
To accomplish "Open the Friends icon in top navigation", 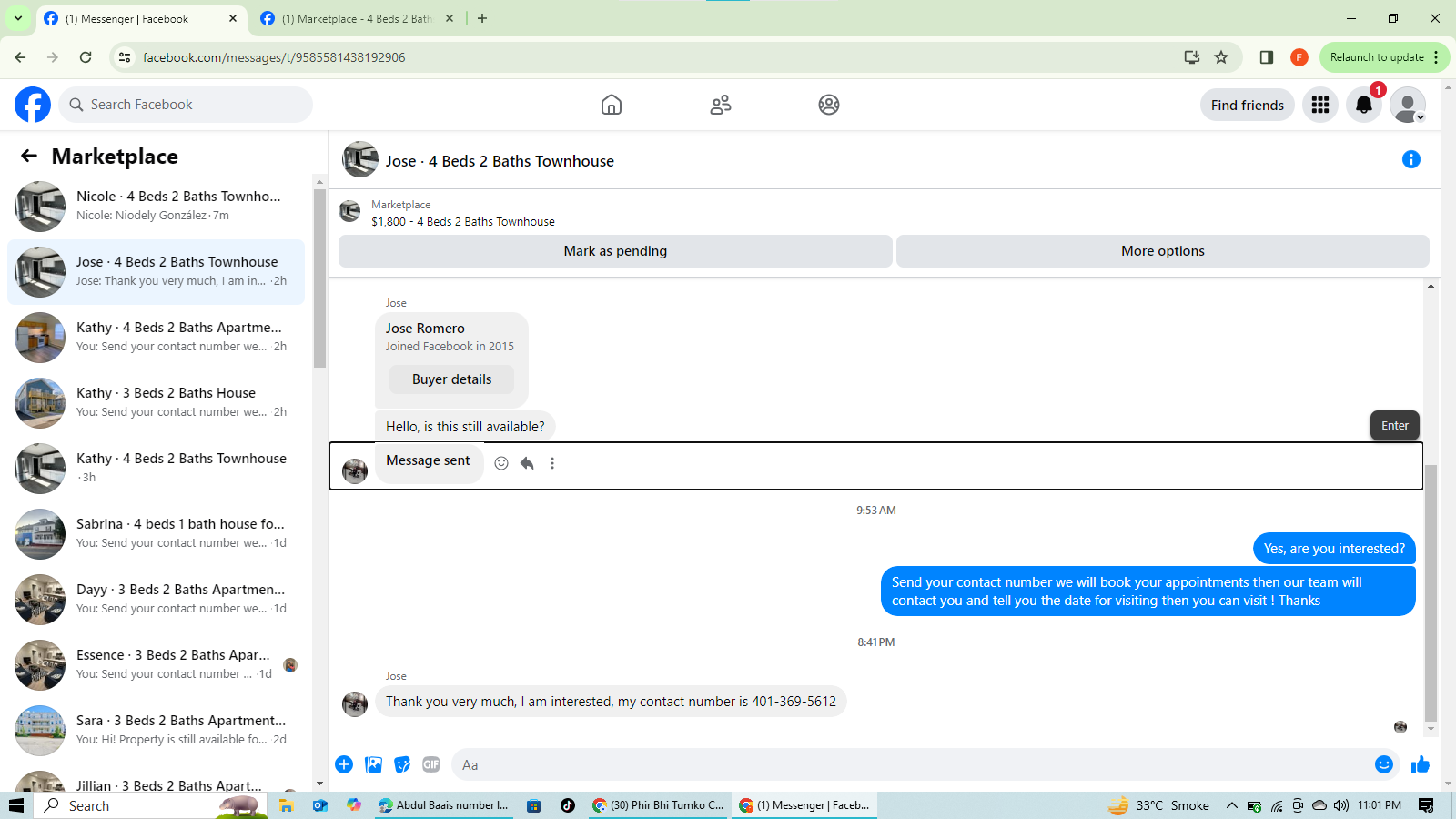I will pyautogui.click(x=721, y=105).
